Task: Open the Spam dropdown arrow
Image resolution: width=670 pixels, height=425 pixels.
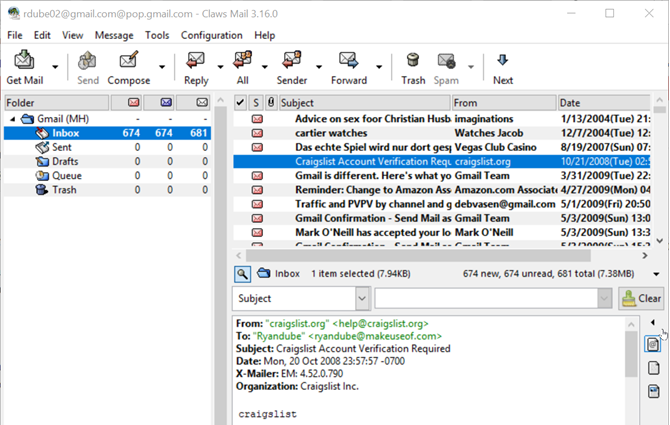Action: (470, 67)
